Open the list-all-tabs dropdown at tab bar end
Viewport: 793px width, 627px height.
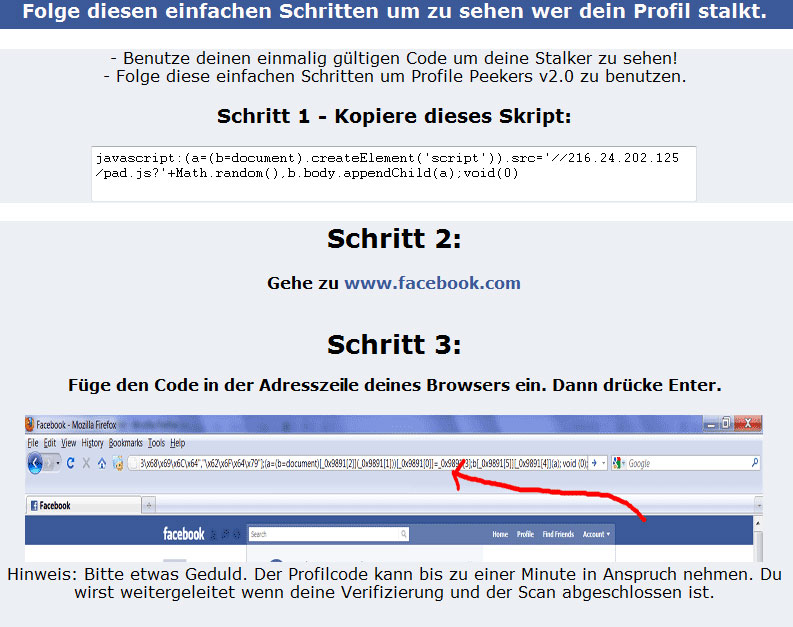coord(758,505)
